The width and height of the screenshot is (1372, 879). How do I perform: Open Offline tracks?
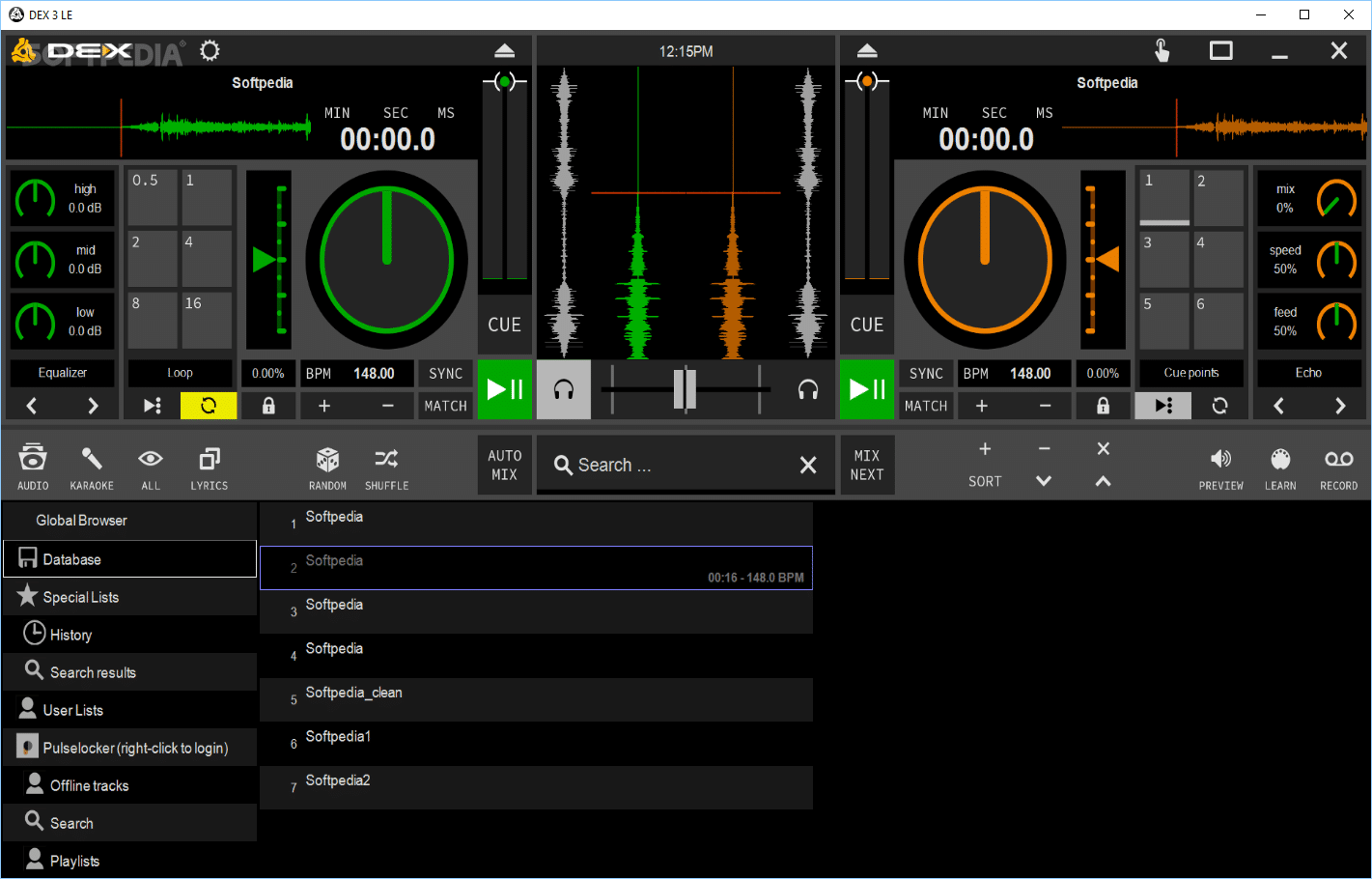pos(130,785)
